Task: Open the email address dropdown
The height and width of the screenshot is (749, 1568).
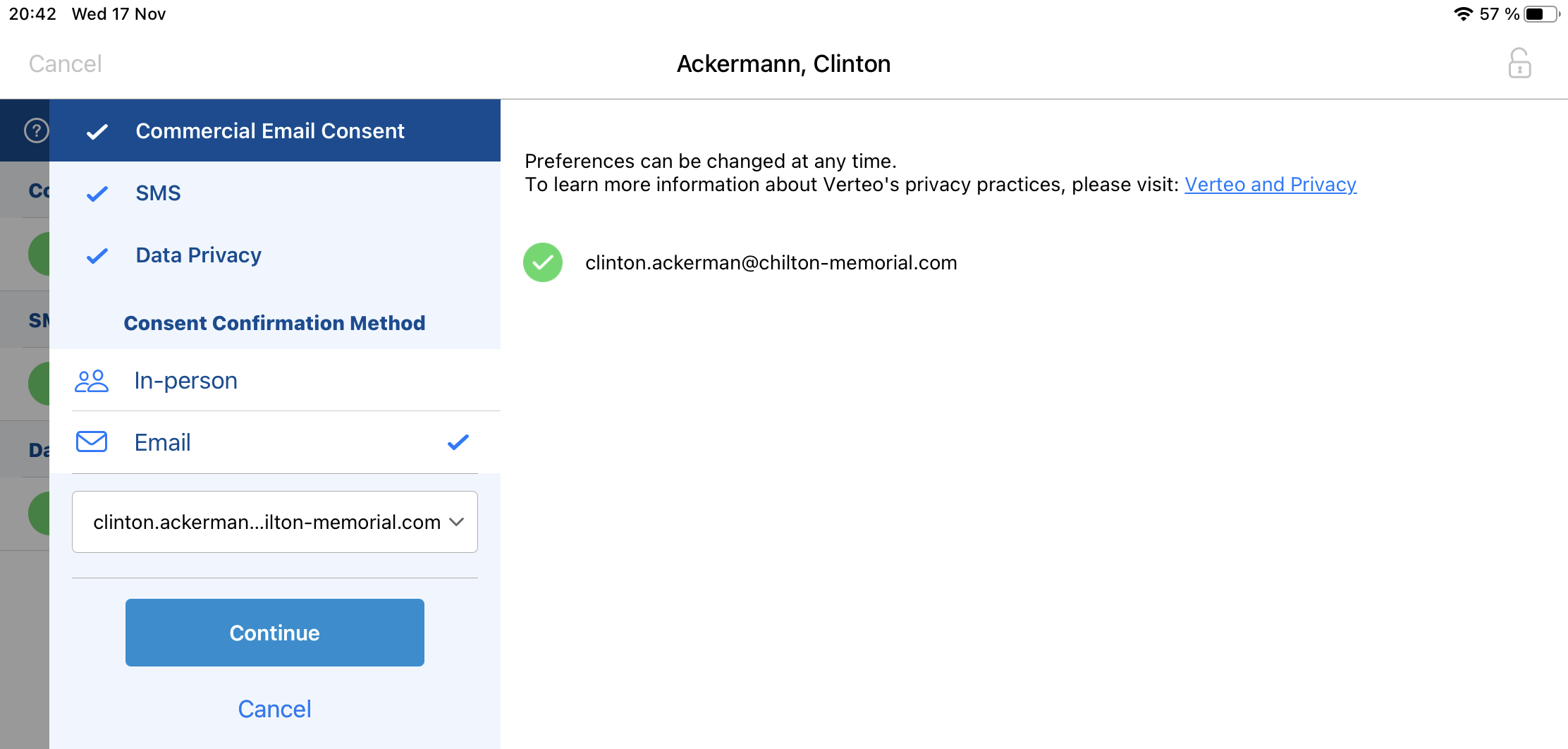Action: coord(267,522)
